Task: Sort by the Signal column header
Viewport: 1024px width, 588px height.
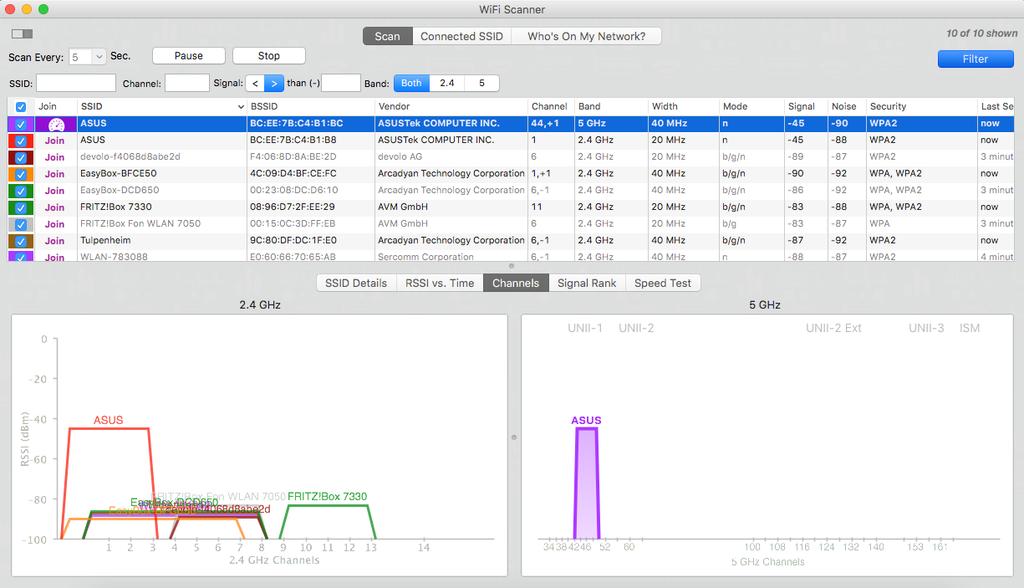Action: click(x=806, y=106)
